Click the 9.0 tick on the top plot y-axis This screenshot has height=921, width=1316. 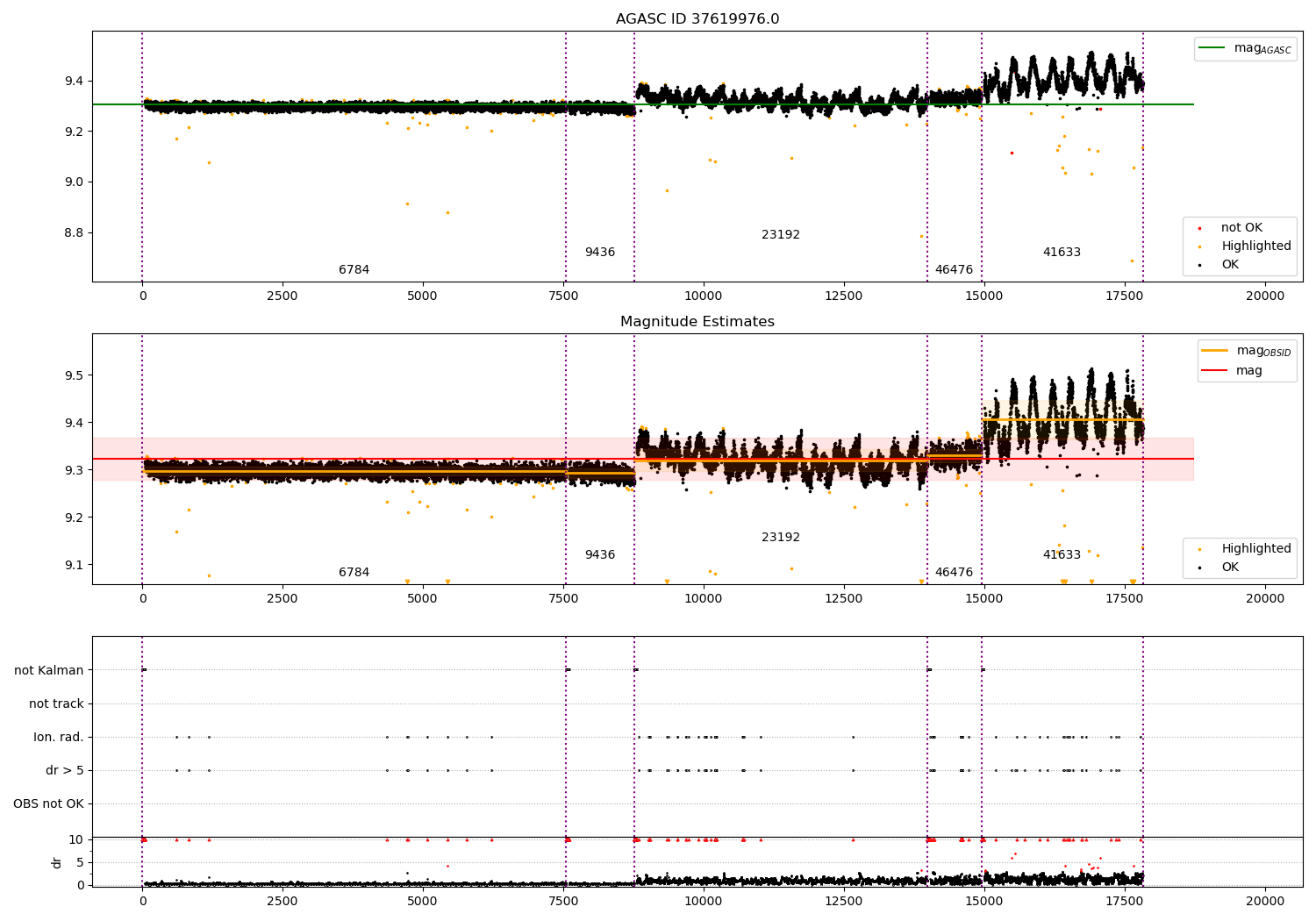(x=75, y=182)
